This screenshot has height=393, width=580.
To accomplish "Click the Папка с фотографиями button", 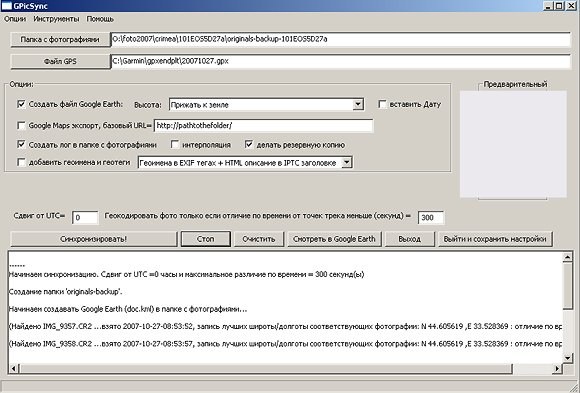I will (x=60, y=39).
